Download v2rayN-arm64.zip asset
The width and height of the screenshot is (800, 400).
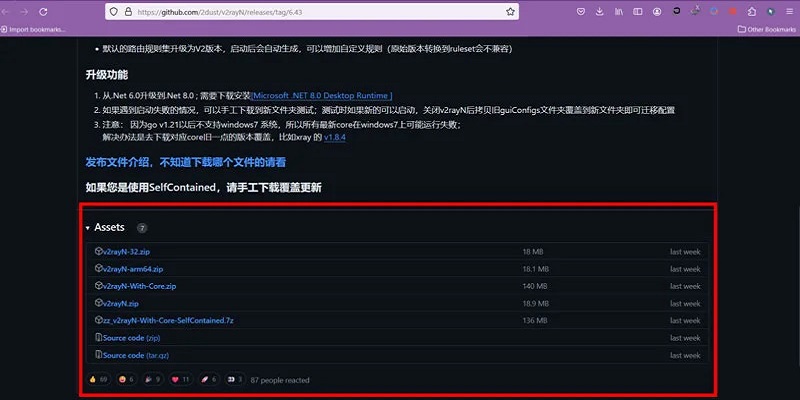point(132,269)
